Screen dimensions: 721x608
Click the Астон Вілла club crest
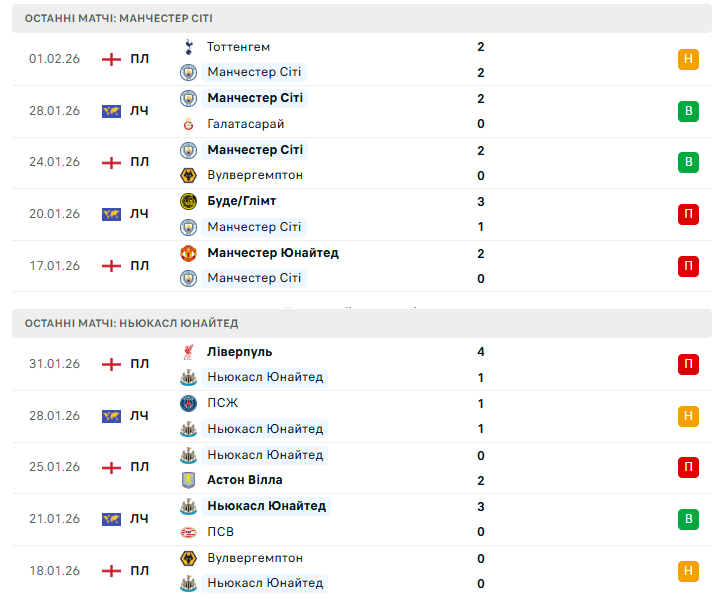188,480
